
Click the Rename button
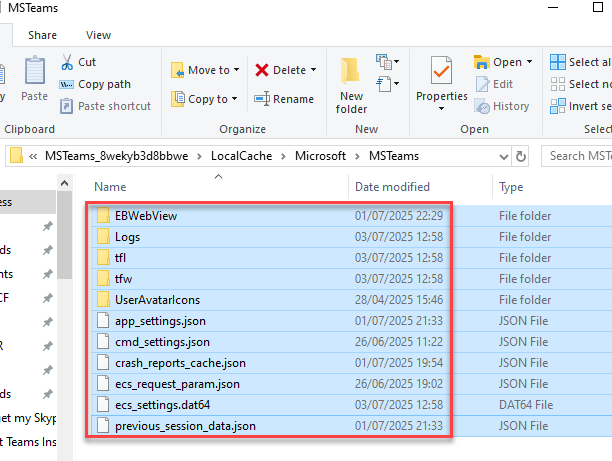(x=284, y=99)
